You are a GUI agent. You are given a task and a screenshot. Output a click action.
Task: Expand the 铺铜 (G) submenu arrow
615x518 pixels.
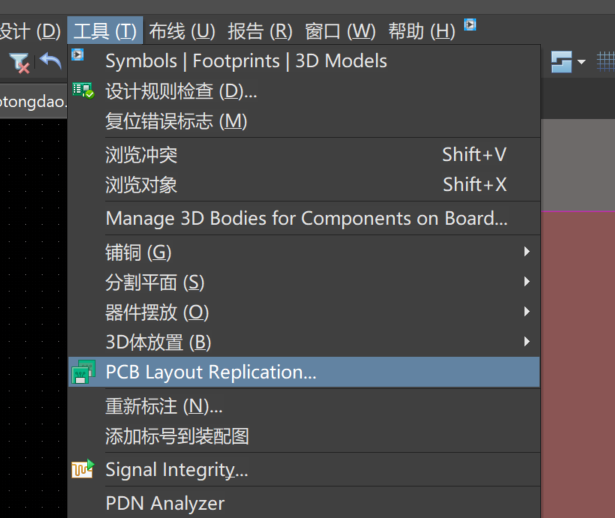[526, 252]
